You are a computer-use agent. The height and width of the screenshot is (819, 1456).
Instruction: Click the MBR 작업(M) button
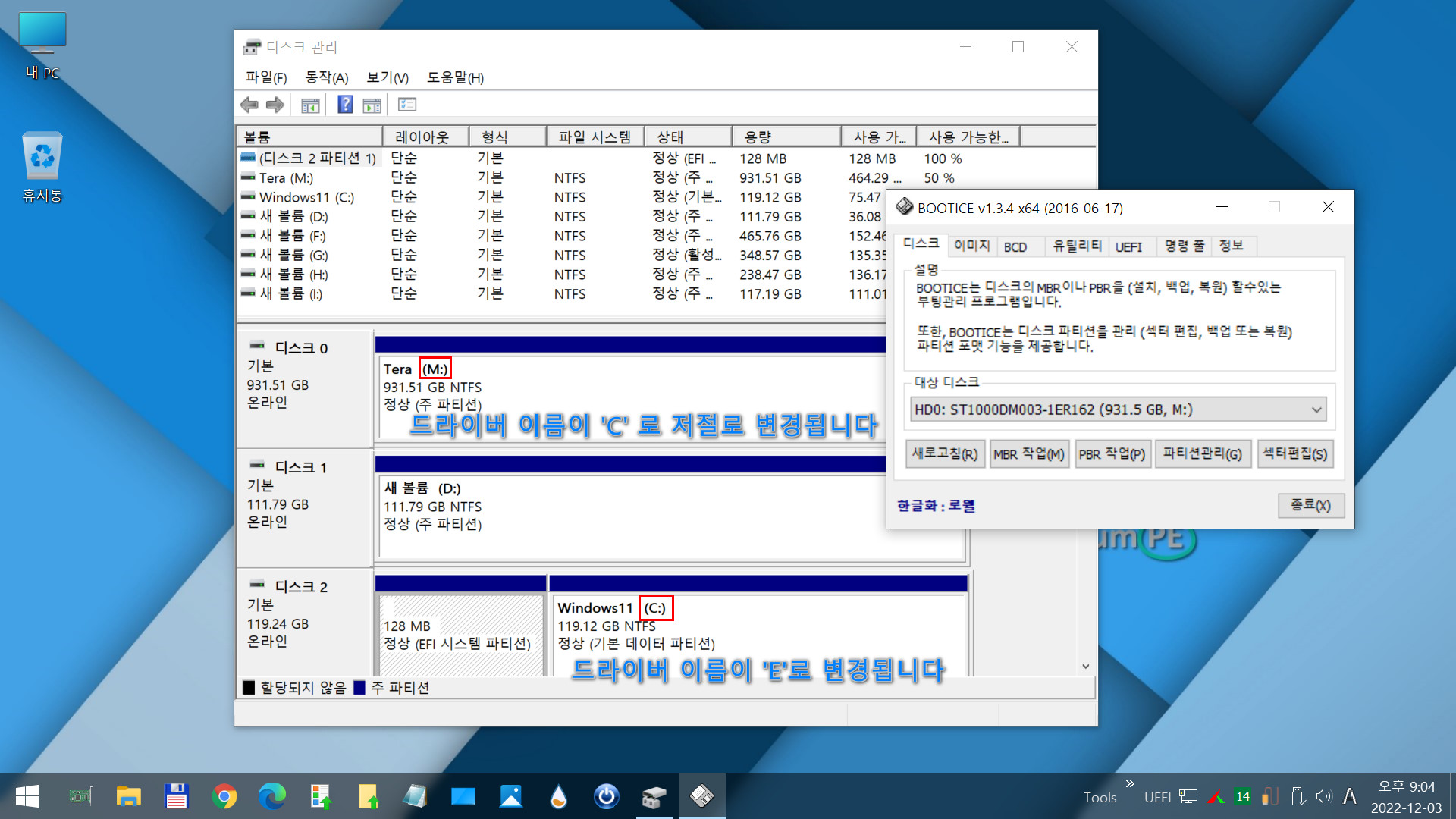point(1029,453)
